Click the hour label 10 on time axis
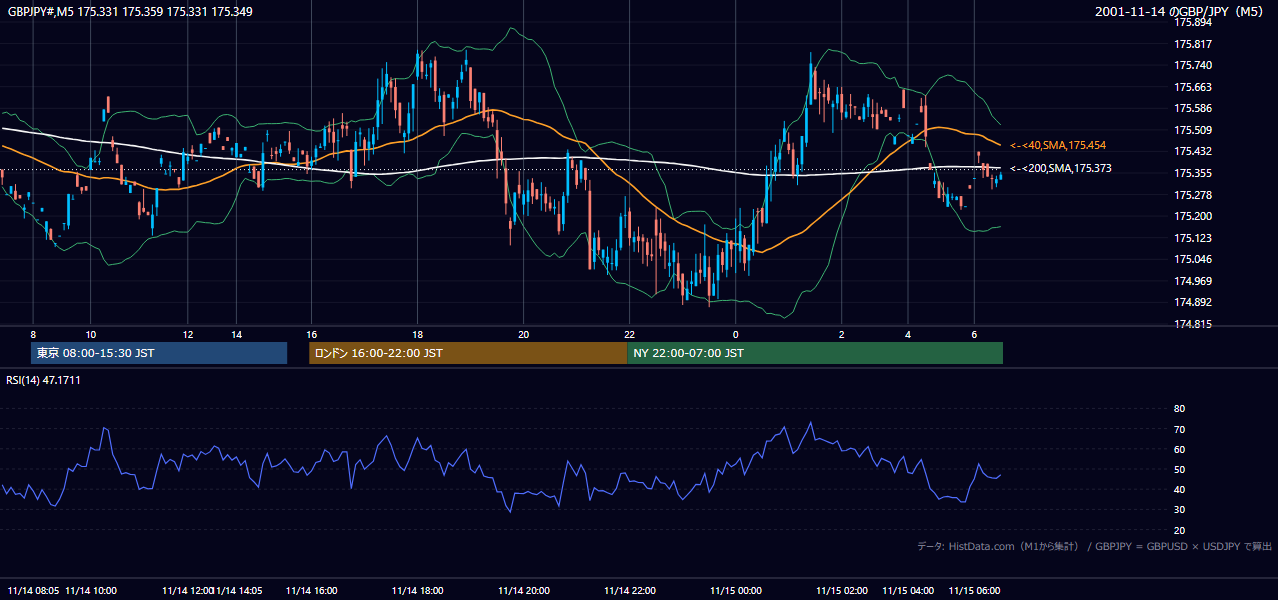The width and height of the screenshot is (1278, 600). click(90, 334)
